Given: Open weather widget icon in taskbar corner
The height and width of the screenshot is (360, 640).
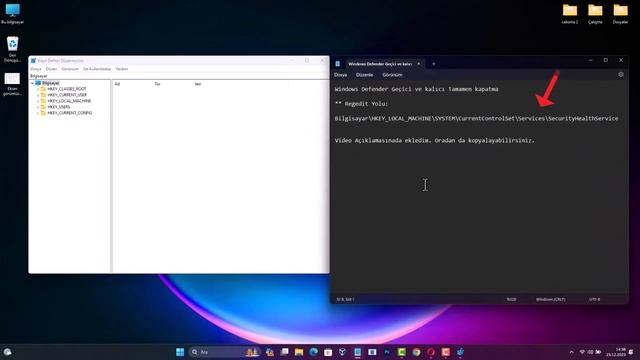Looking at the screenshot, I should (x=7, y=352).
